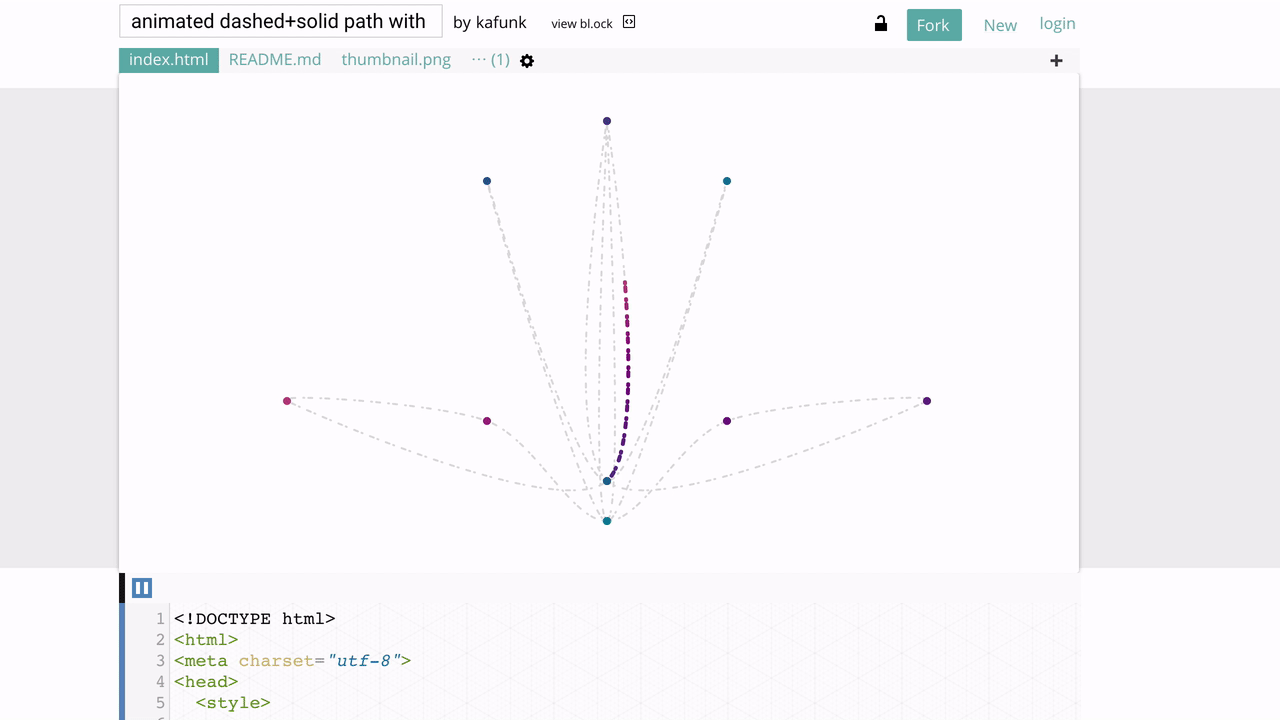This screenshot has height=720, width=1280.
Task: Open the README.md tab
Action: [275, 60]
